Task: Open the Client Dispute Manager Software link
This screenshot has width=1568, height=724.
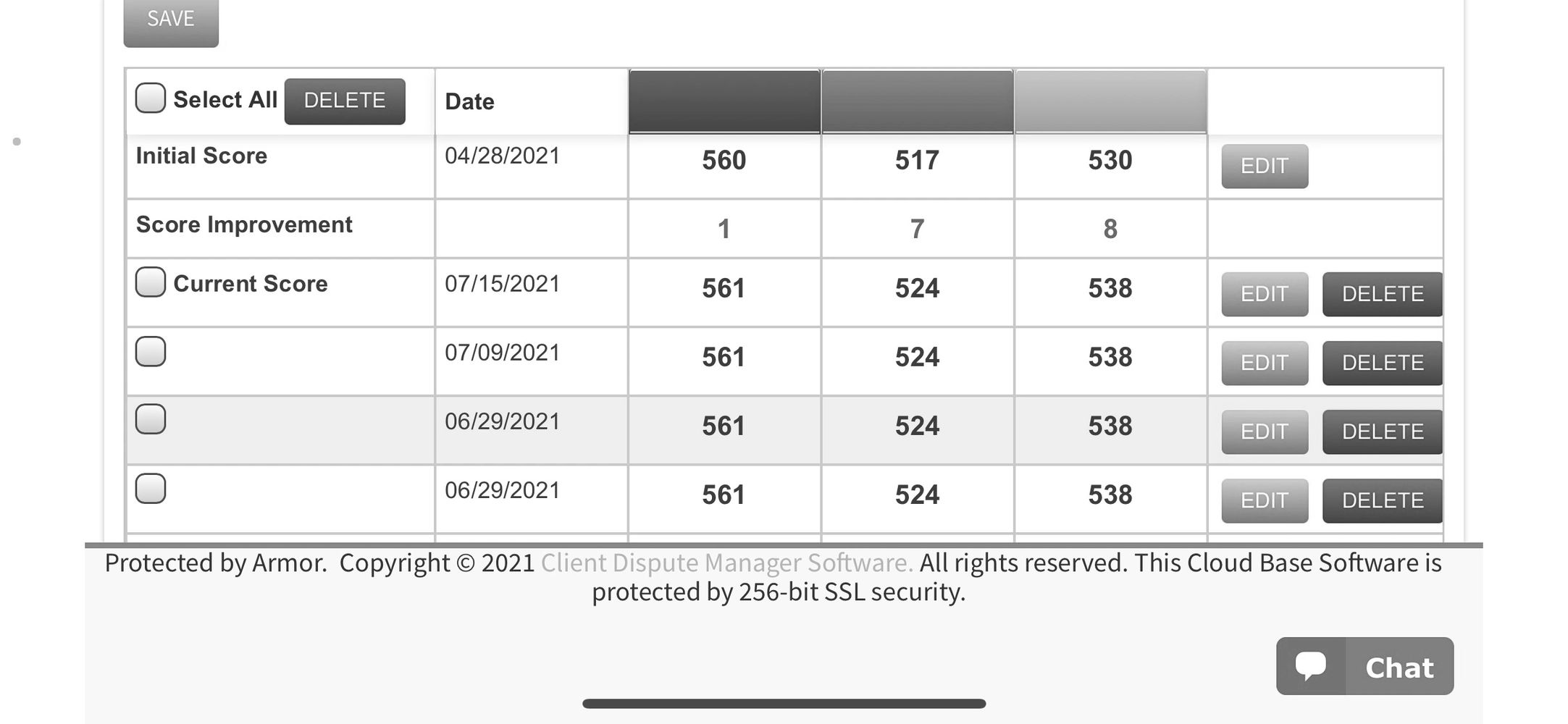Action: click(x=726, y=563)
